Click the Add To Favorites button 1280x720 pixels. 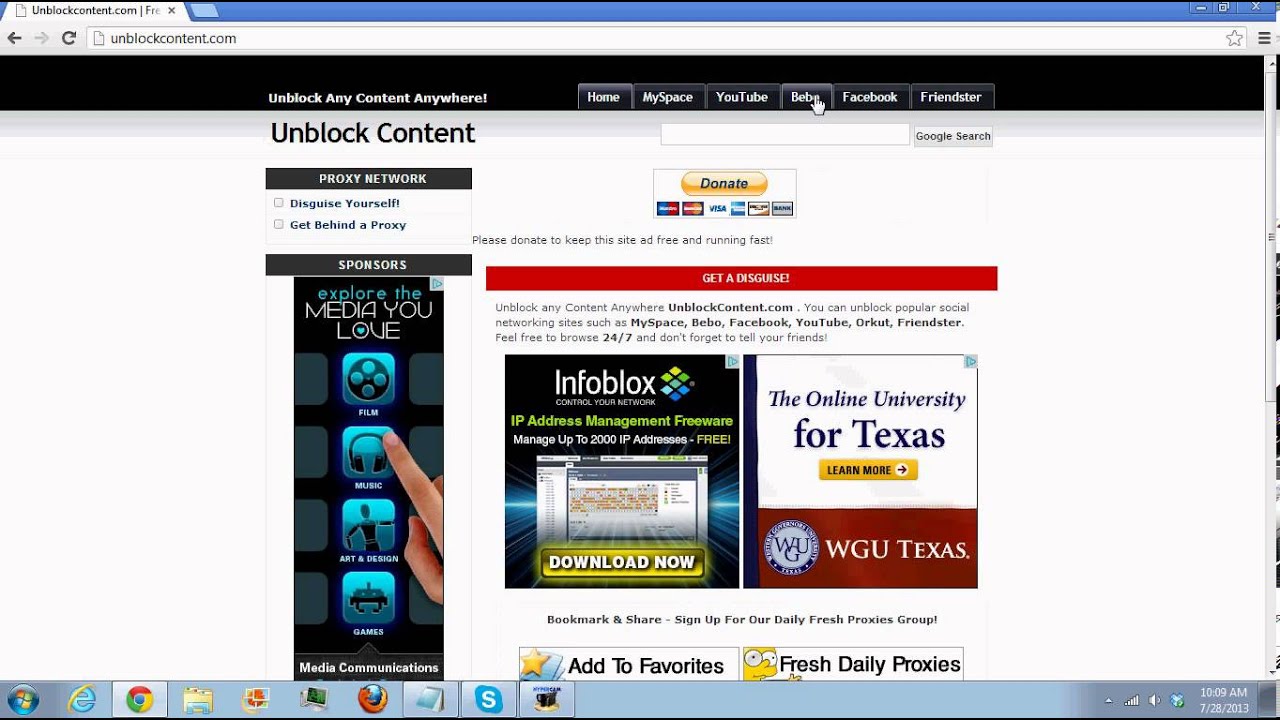pos(628,665)
